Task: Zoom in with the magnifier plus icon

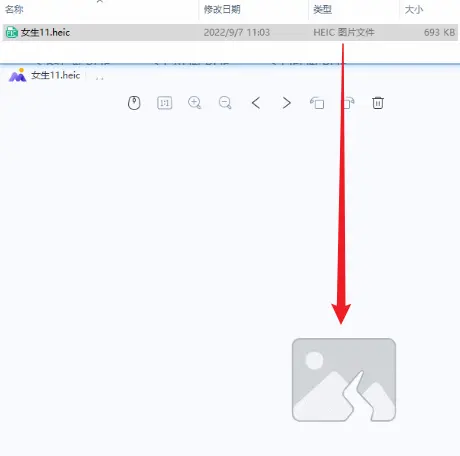Action: (194, 103)
